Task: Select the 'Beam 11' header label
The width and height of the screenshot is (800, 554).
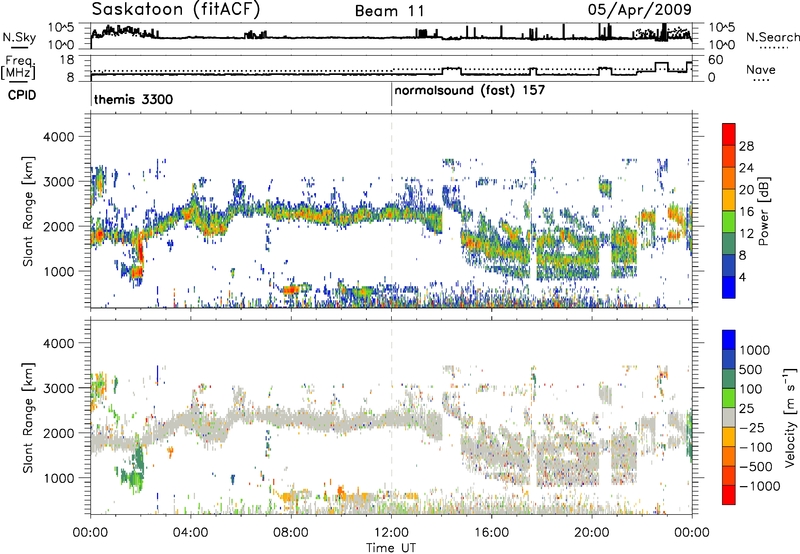Action: [x=390, y=11]
